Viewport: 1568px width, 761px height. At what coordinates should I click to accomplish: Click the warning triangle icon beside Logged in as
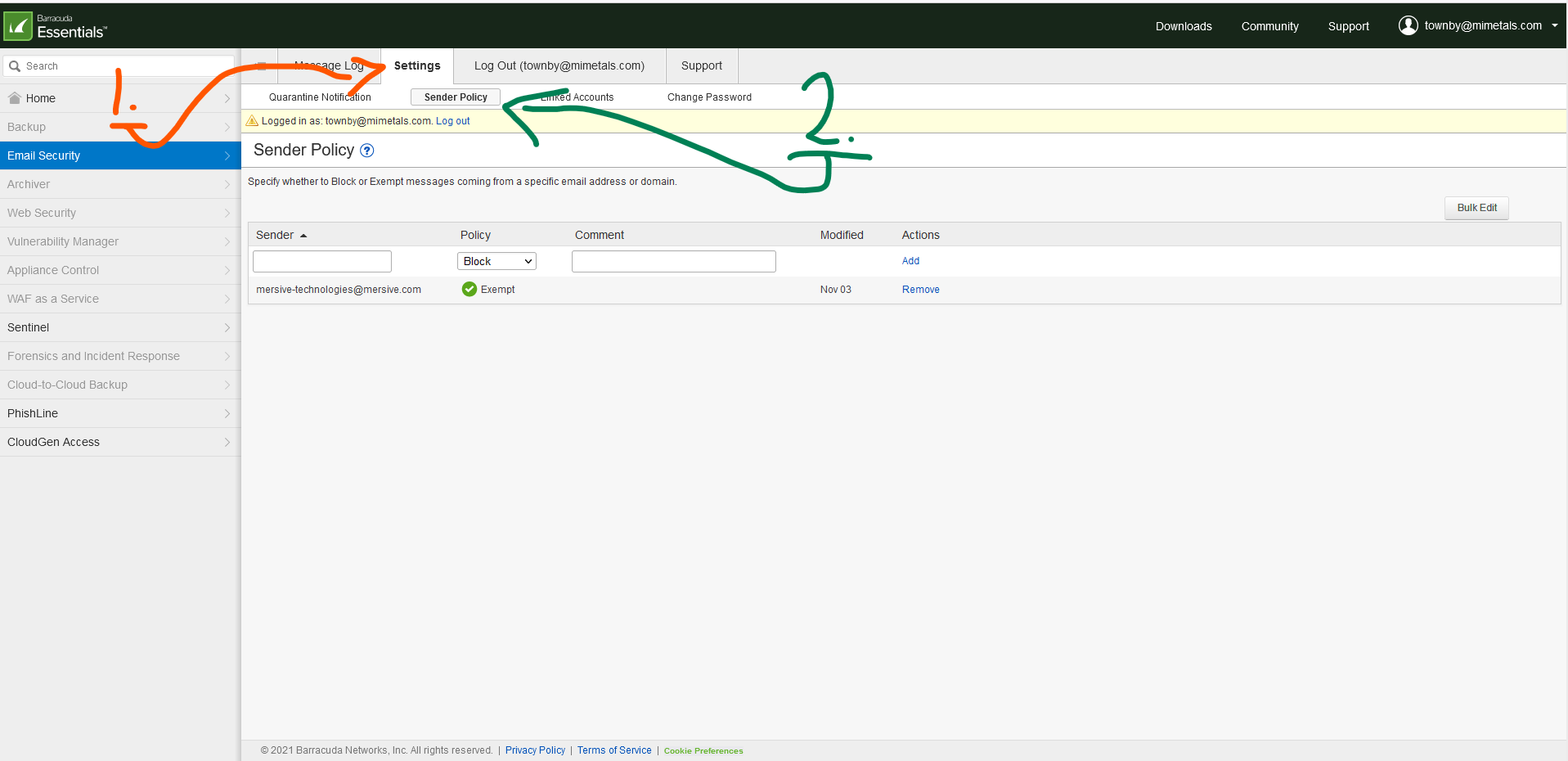pyautogui.click(x=252, y=121)
